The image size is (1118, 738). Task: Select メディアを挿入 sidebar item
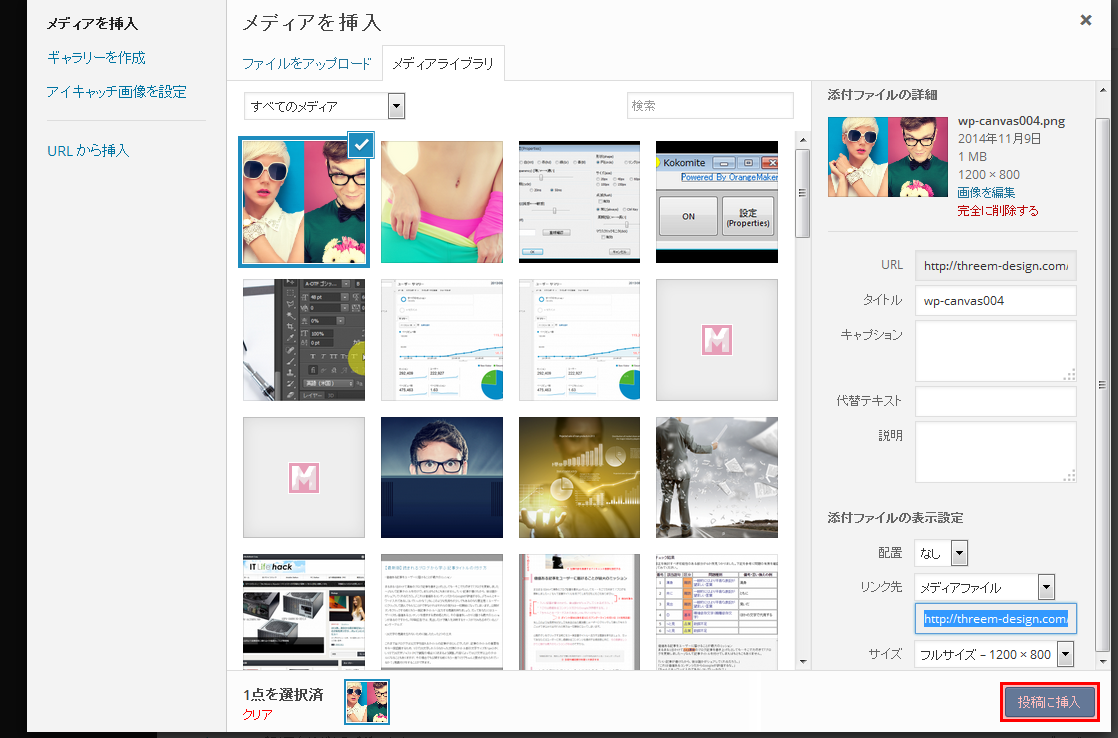click(x=92, y=24)
